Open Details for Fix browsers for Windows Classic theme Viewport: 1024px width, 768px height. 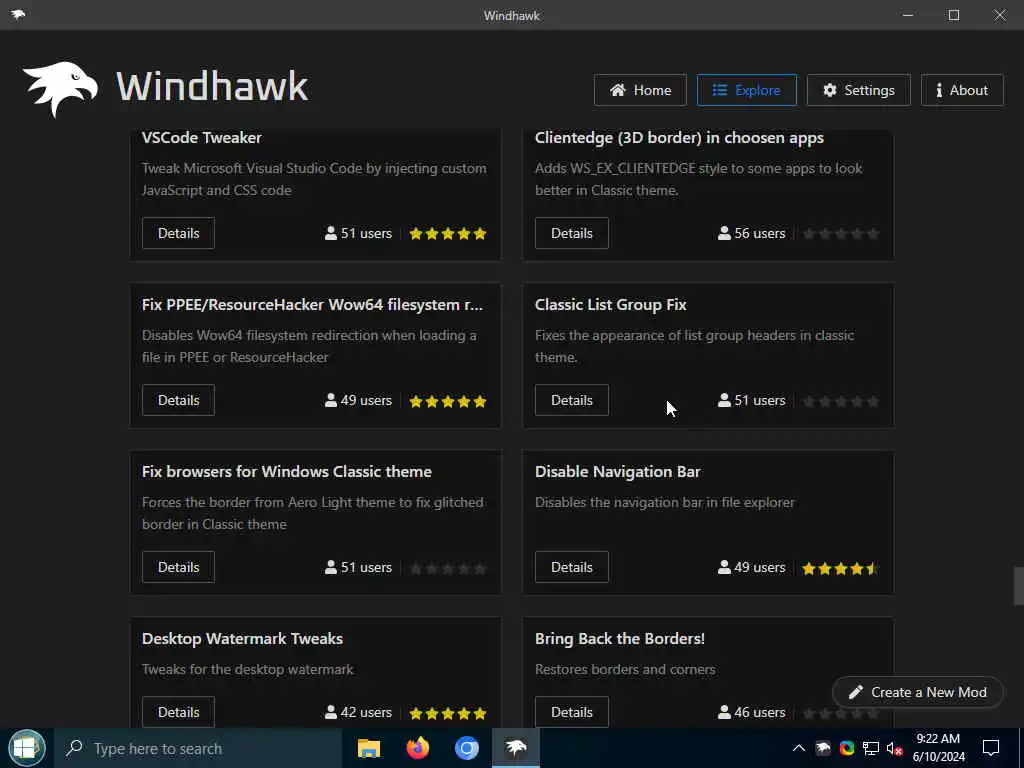point(178,567)
